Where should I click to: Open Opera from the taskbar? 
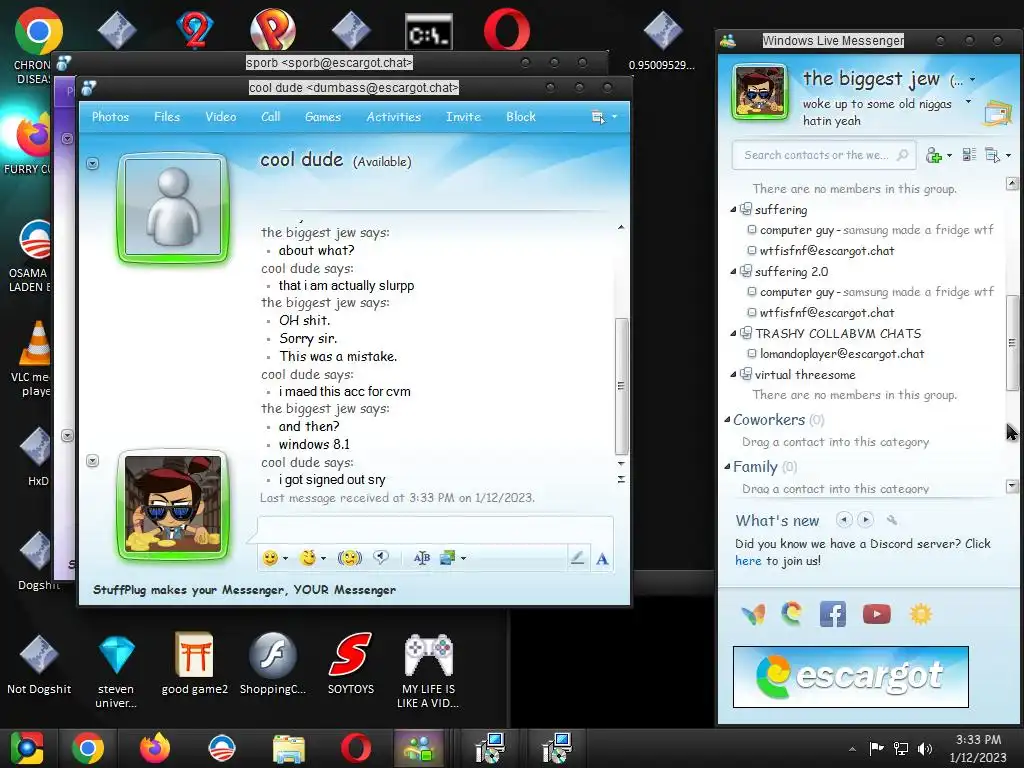pos(355,748)
